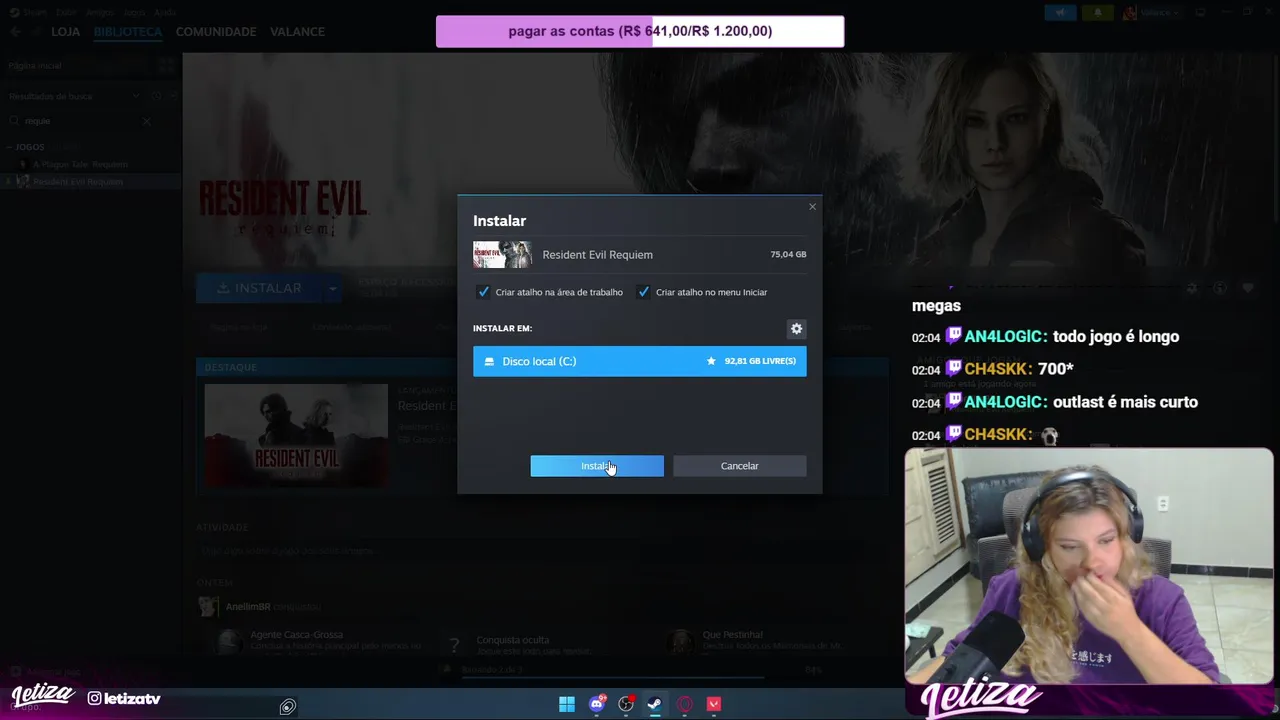This screenshot has height=720, width=1280.
Task: Click the game page info icon
Action: [x=1220, y=288]
